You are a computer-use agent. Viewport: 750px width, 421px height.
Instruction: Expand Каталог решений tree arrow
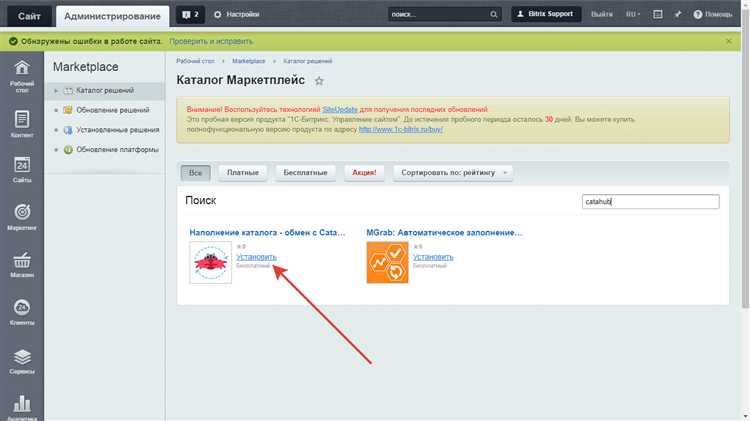[56, 90]
